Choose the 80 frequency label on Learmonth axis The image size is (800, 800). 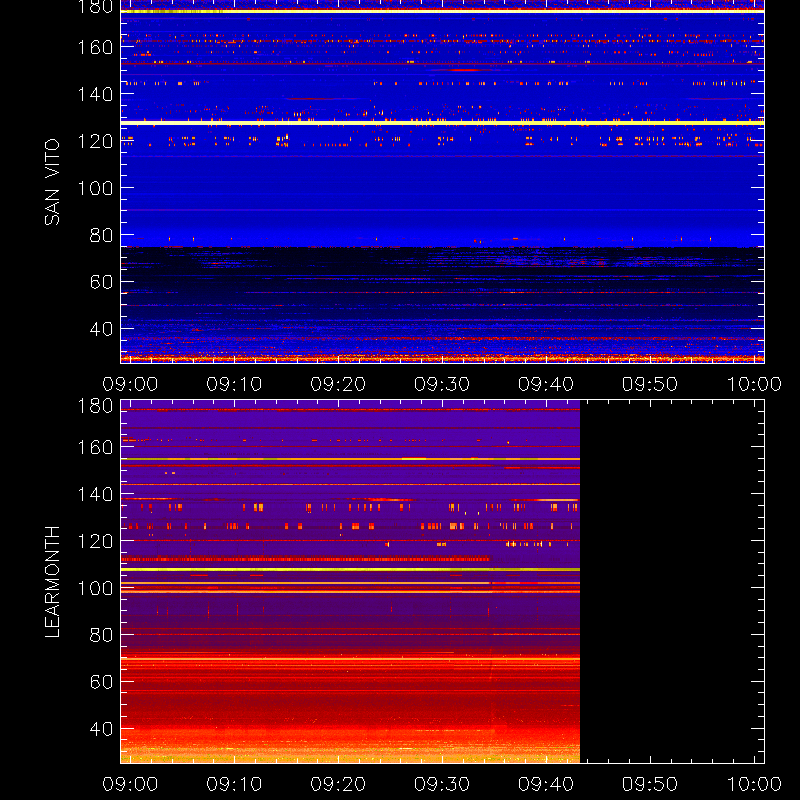(101, 635)
